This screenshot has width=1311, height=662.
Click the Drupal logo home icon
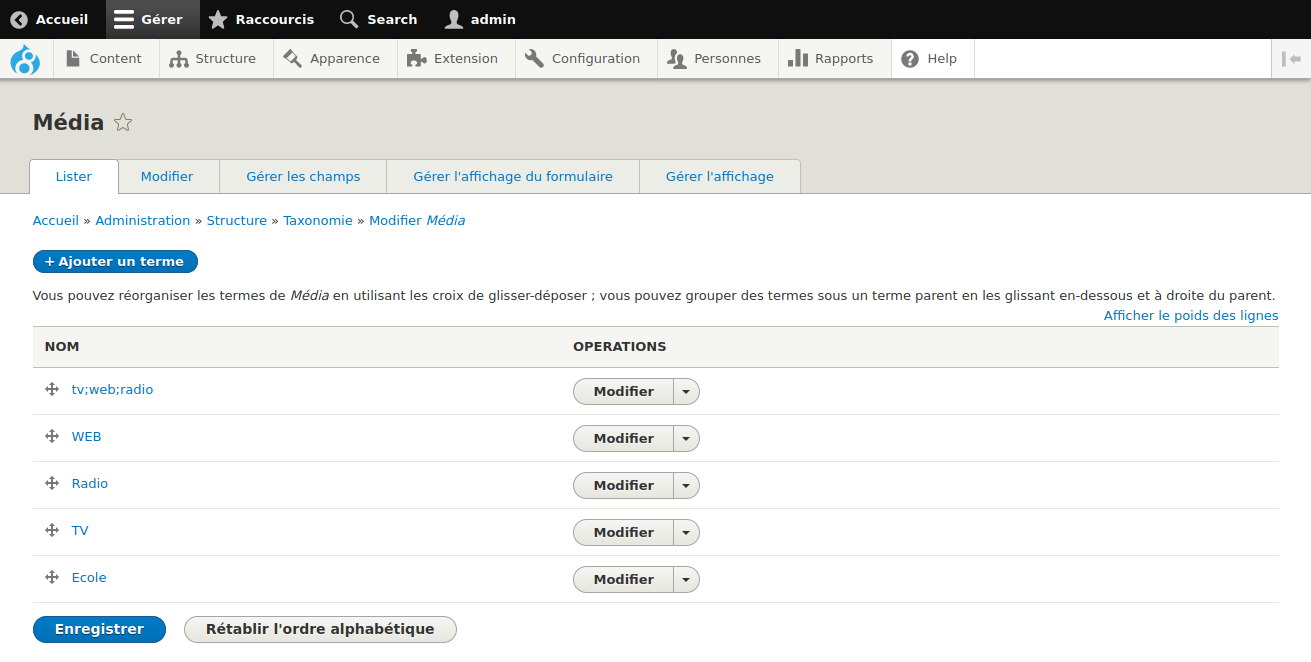coord(25,59)
